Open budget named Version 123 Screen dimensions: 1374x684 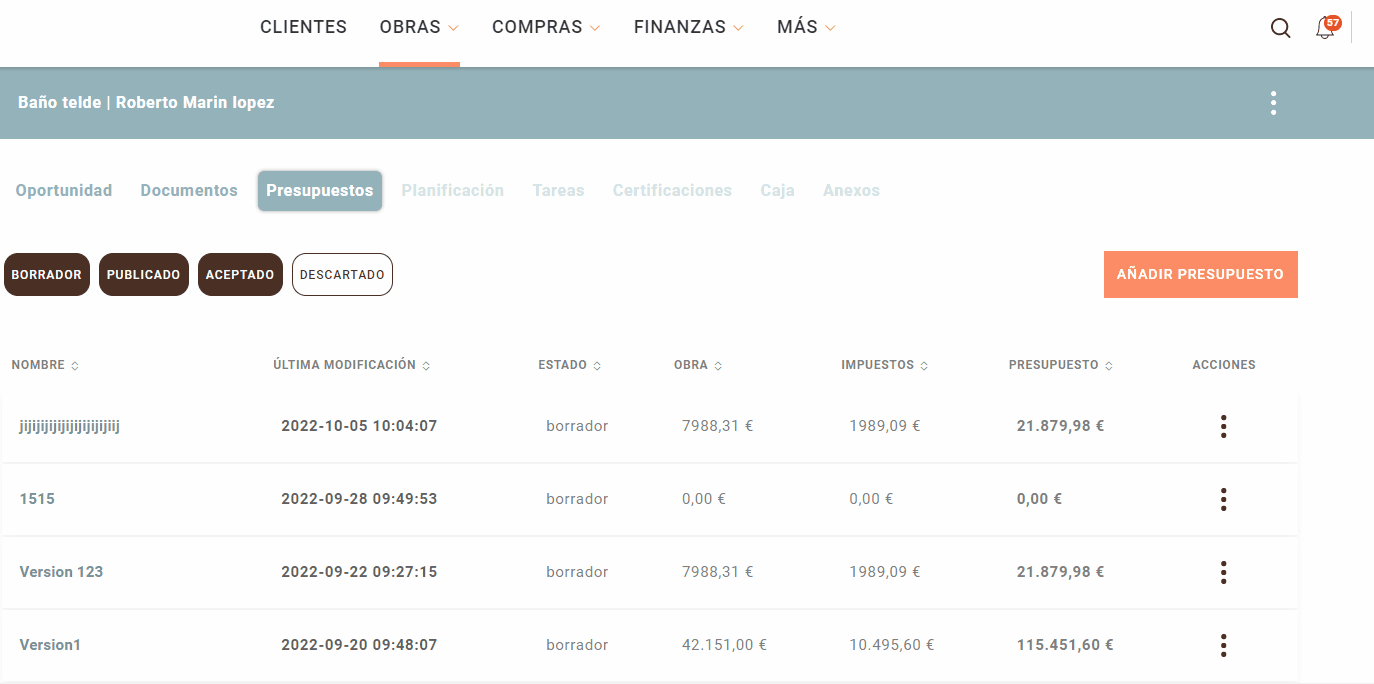pos(61,572)
